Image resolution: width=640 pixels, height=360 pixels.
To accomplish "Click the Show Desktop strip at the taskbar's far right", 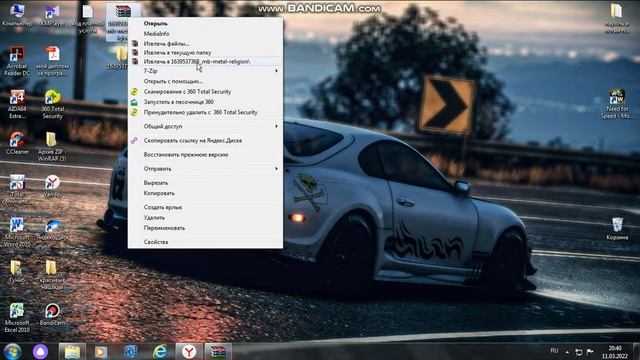I will pos(637,351).
